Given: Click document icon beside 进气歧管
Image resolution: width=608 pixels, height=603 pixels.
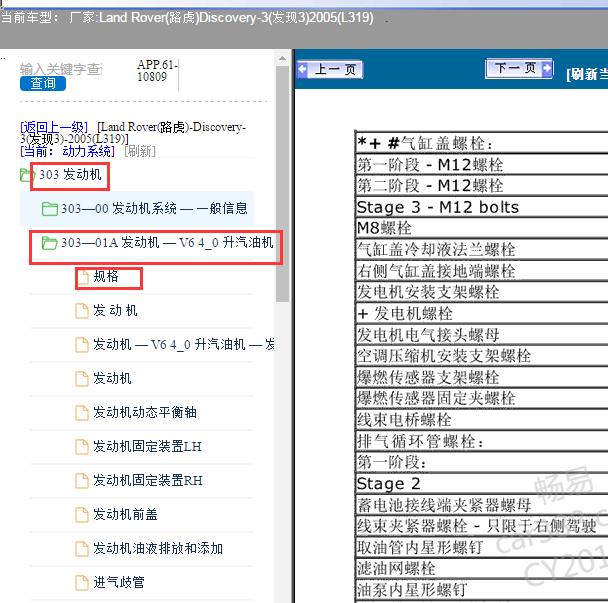Looking at the screenshot, I should [x=82, y=582].
